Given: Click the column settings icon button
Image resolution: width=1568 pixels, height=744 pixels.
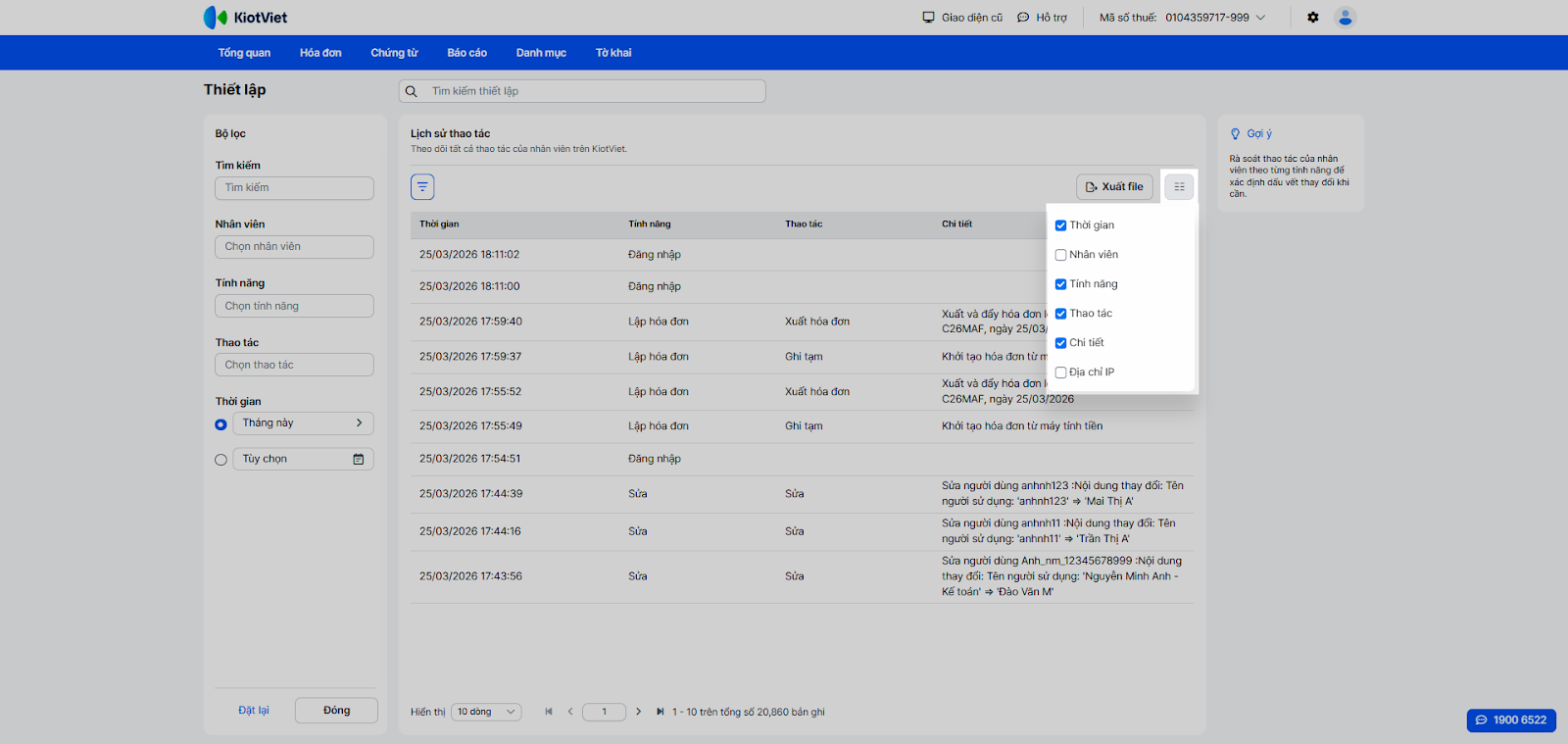Looking at the screenshot, I should point(1179,186).
